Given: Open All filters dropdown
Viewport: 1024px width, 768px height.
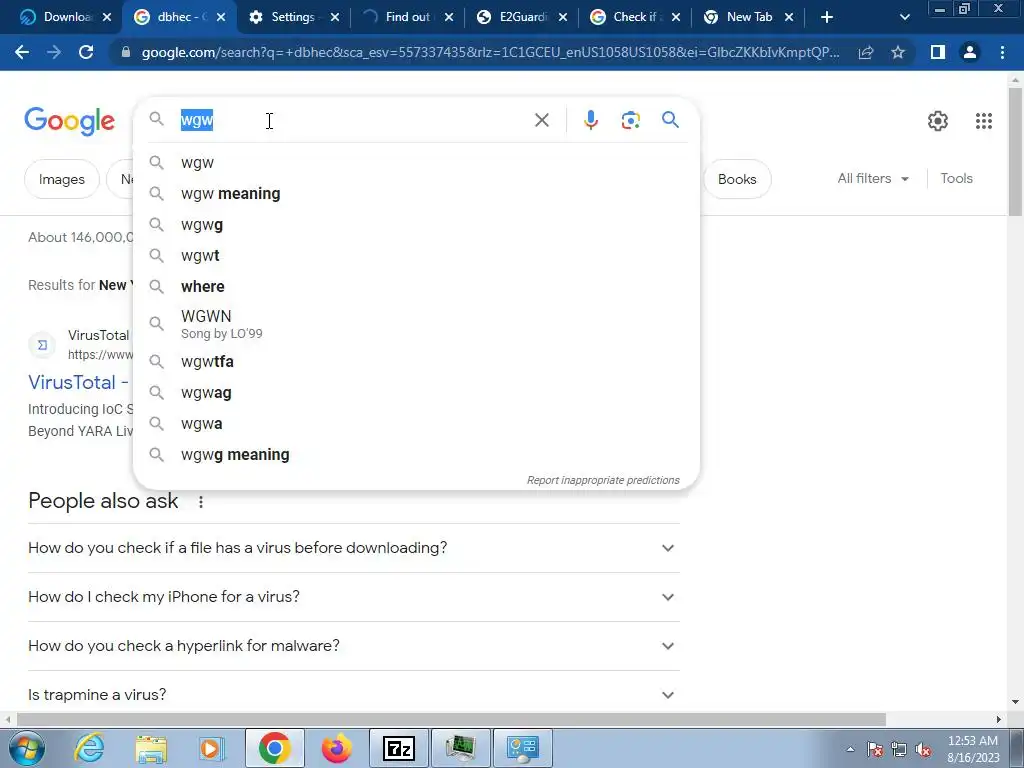Looking at the screenshot, I should coord(872,178).
